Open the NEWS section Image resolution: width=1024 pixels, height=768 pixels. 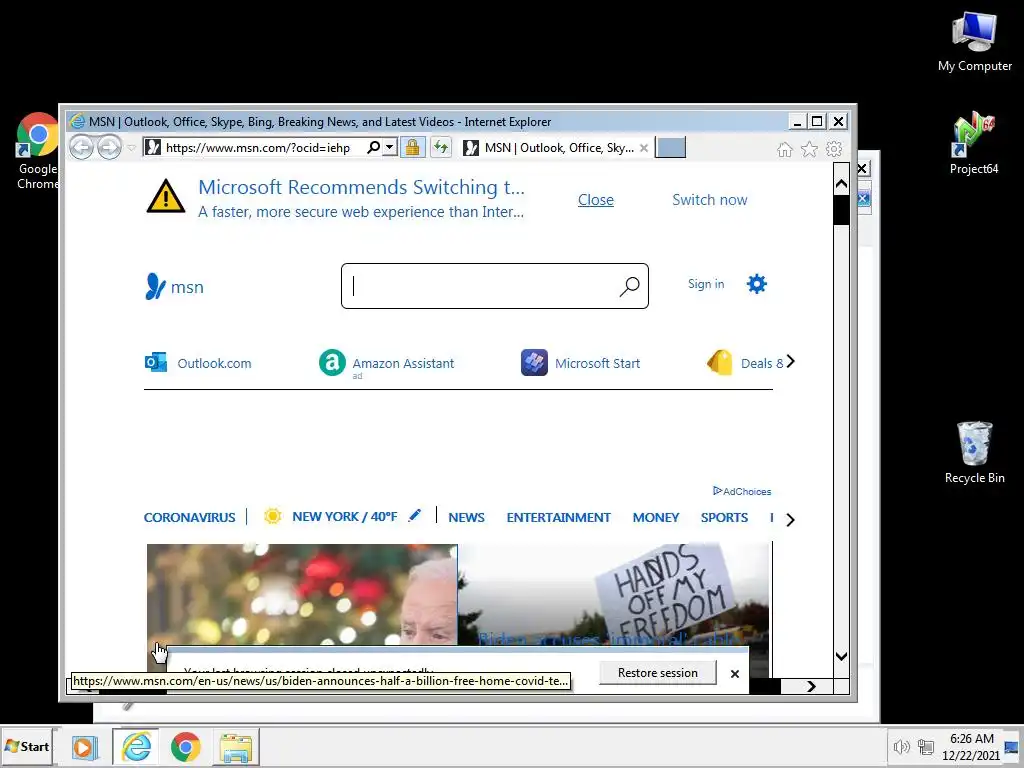pos(466,517)
